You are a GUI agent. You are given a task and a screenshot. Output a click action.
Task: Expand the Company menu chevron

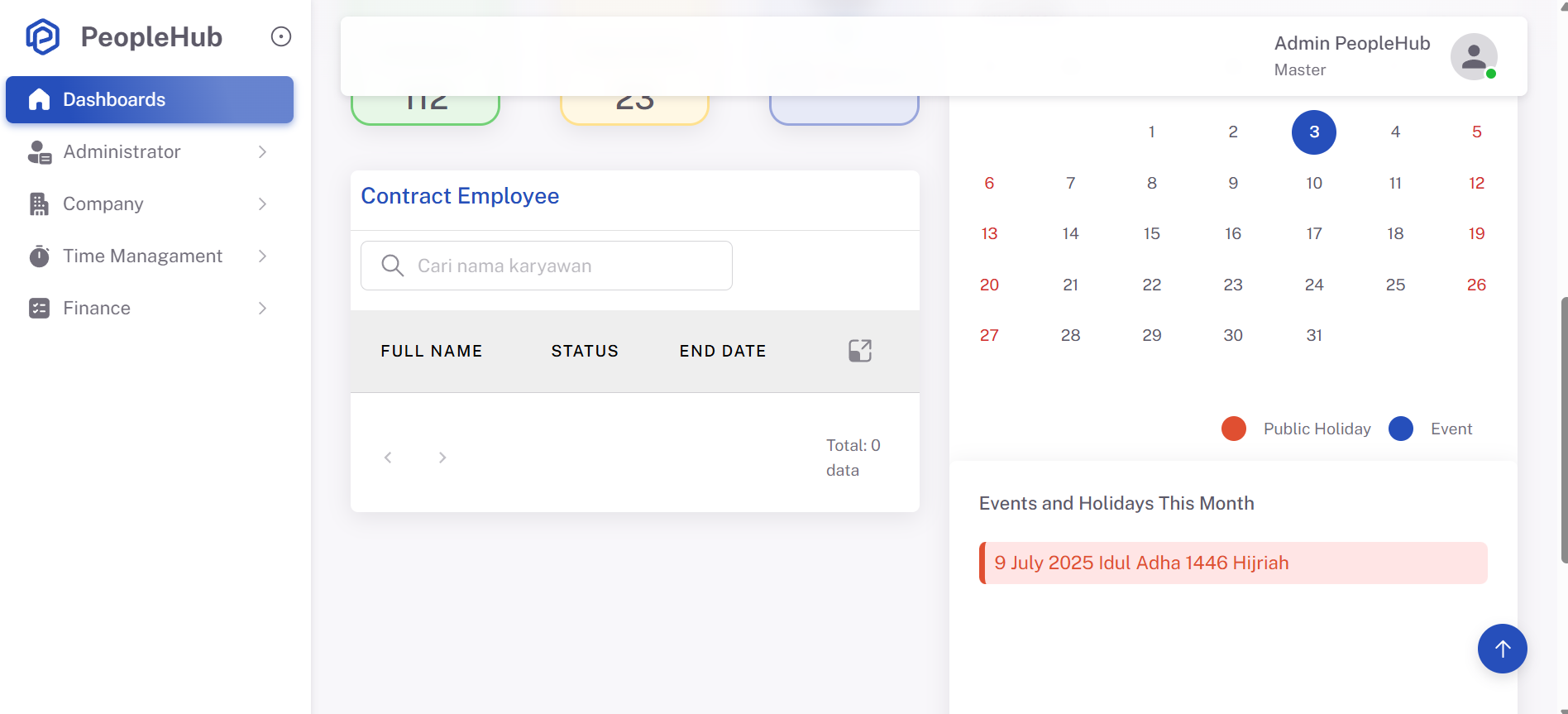262,204
